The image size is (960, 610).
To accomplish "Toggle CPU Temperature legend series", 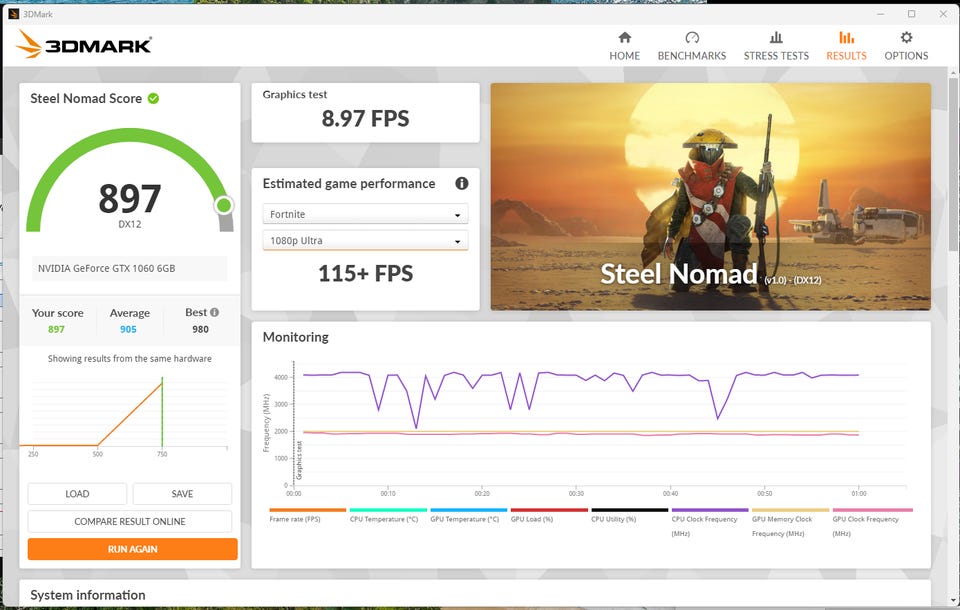I will point(388,514).
